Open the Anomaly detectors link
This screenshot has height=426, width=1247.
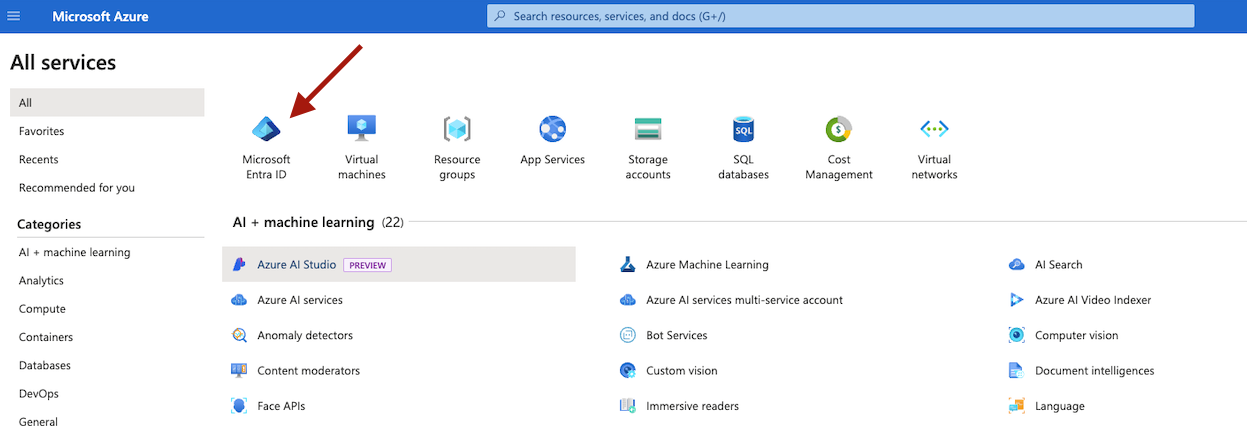click(305, 335)
